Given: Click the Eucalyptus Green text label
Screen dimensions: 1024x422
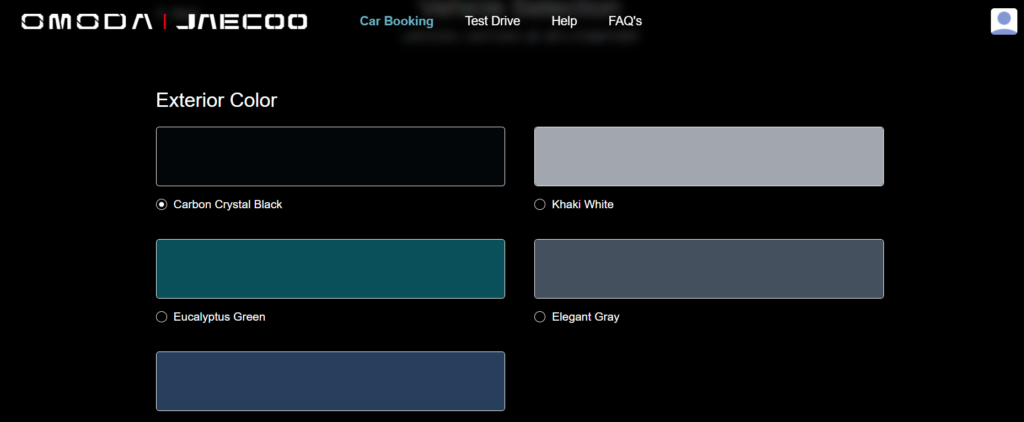Looking at the screenshot, I should (x=219, y=317).
